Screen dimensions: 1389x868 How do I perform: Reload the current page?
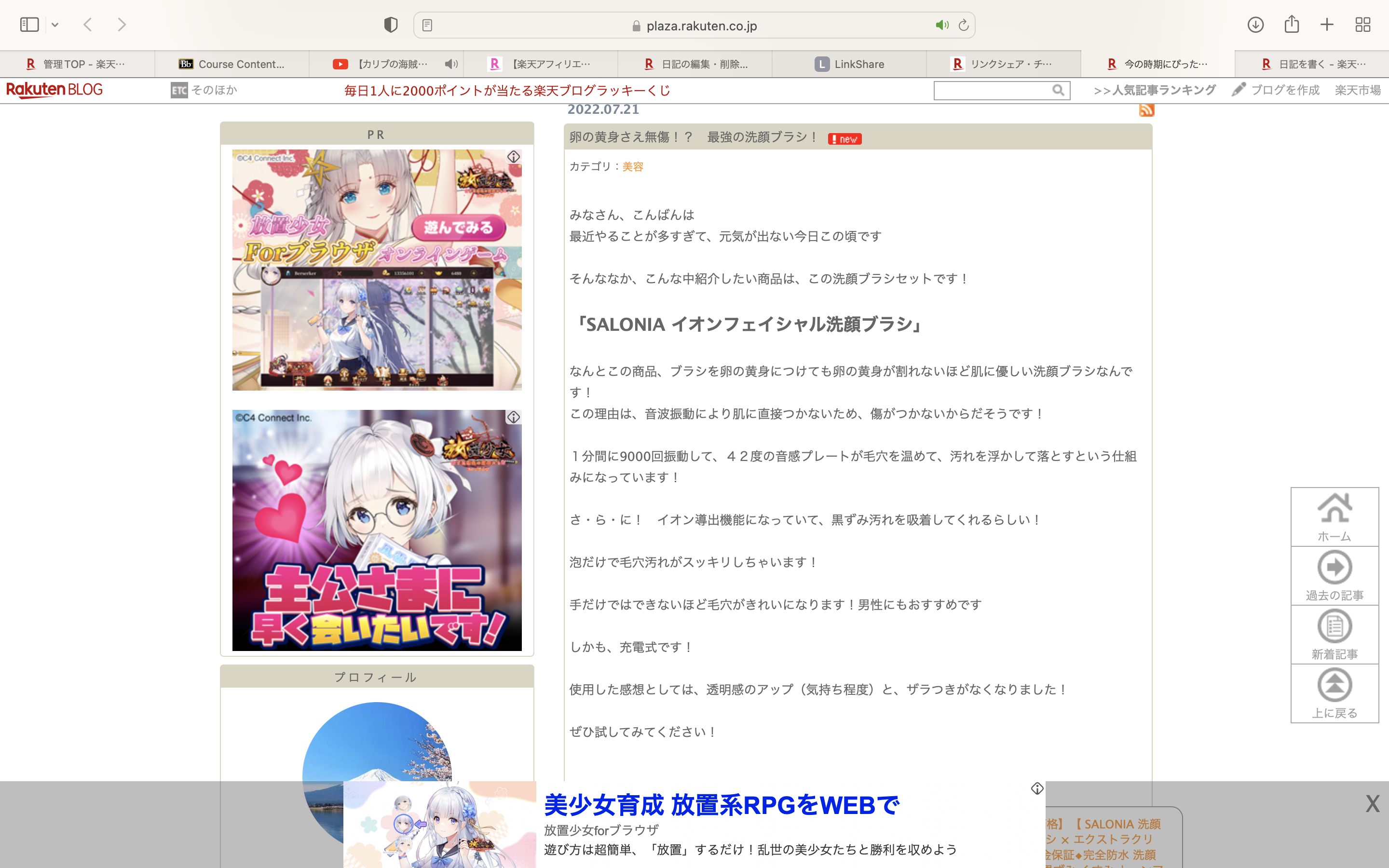[964, 25]
